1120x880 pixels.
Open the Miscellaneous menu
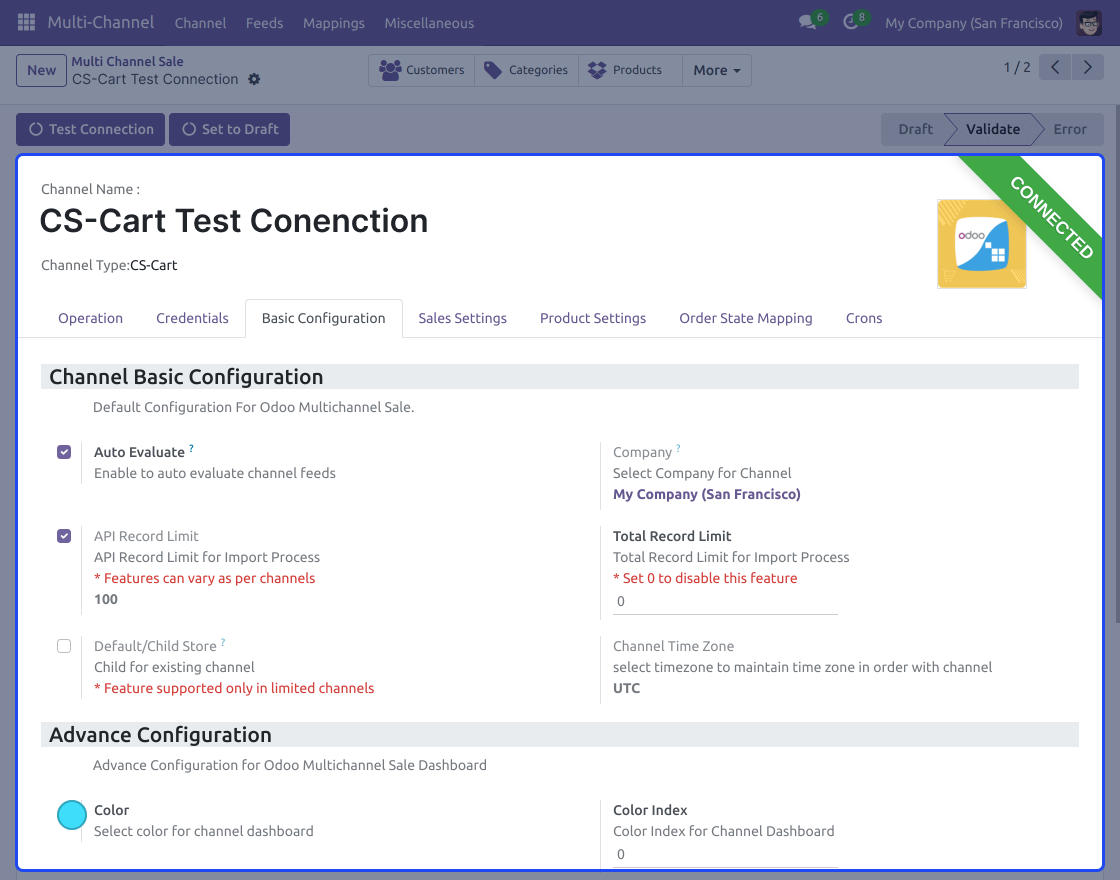tap(429, 23)
